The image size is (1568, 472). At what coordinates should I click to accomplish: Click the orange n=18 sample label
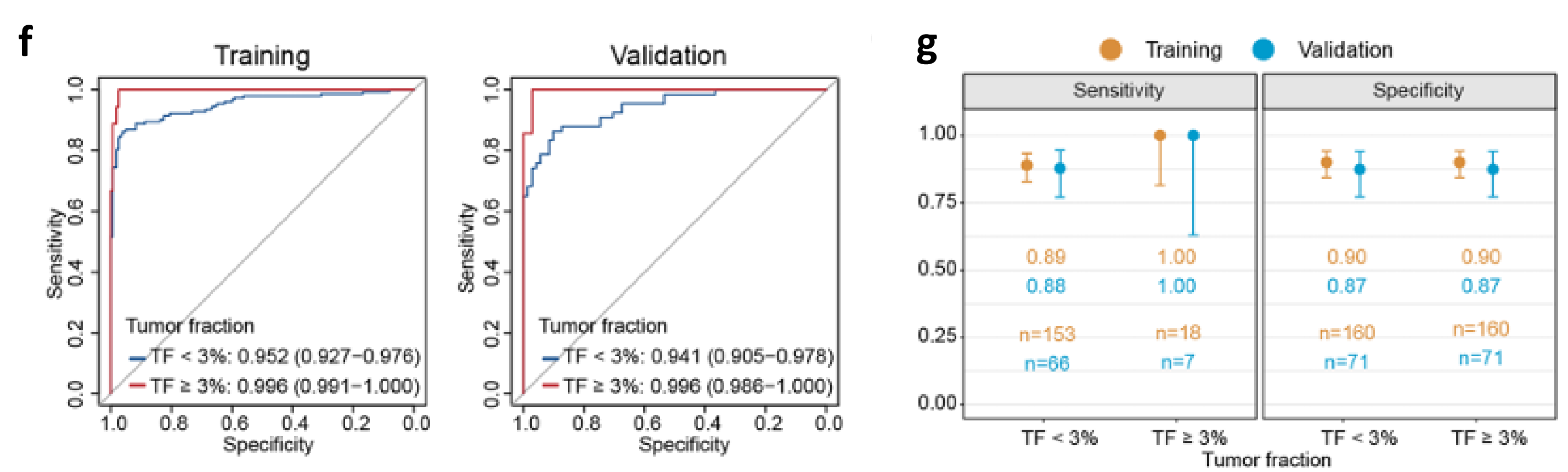1178,333
